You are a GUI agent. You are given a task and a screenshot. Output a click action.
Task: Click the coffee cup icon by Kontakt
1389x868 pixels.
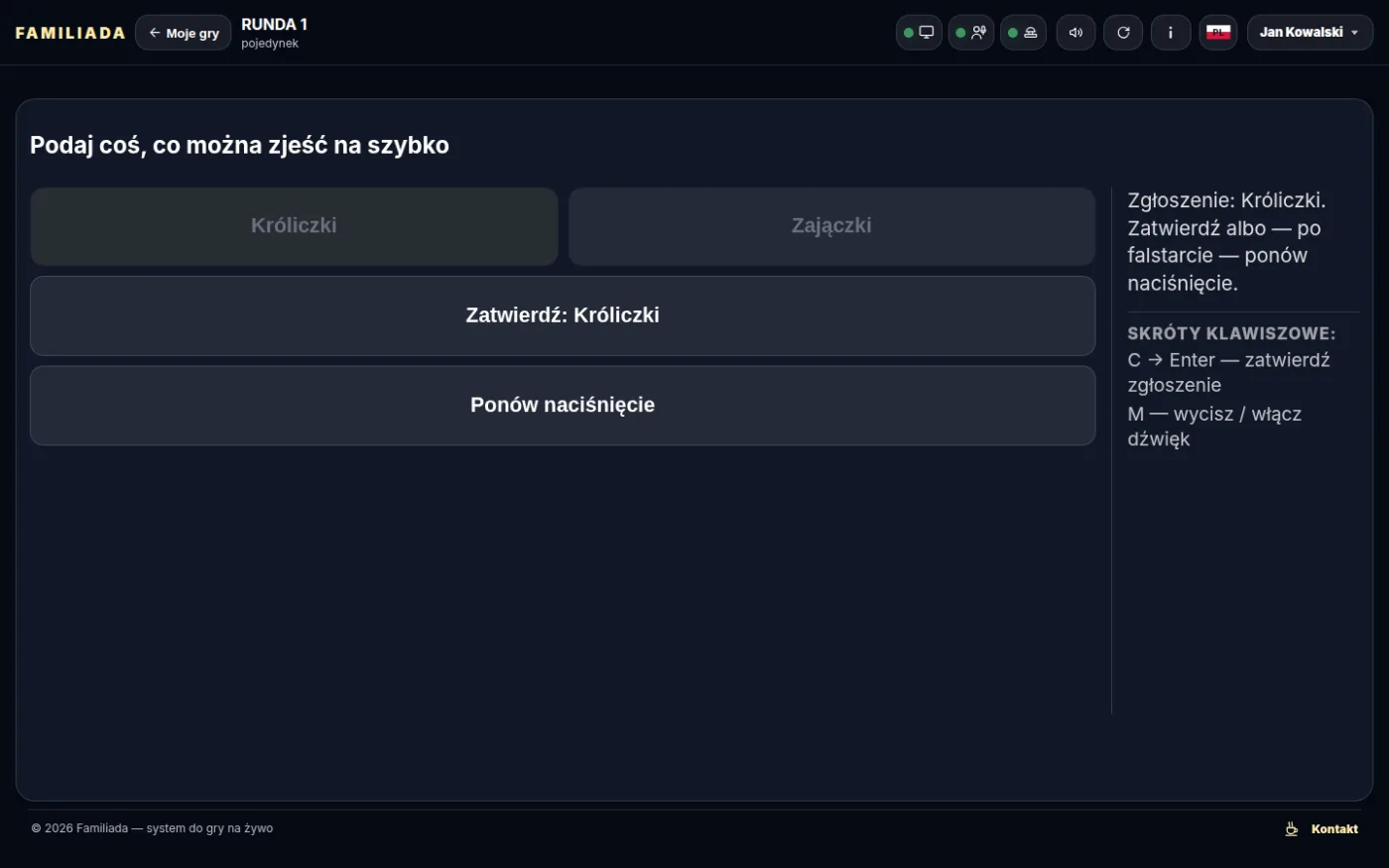click(x=1292, y=829)
